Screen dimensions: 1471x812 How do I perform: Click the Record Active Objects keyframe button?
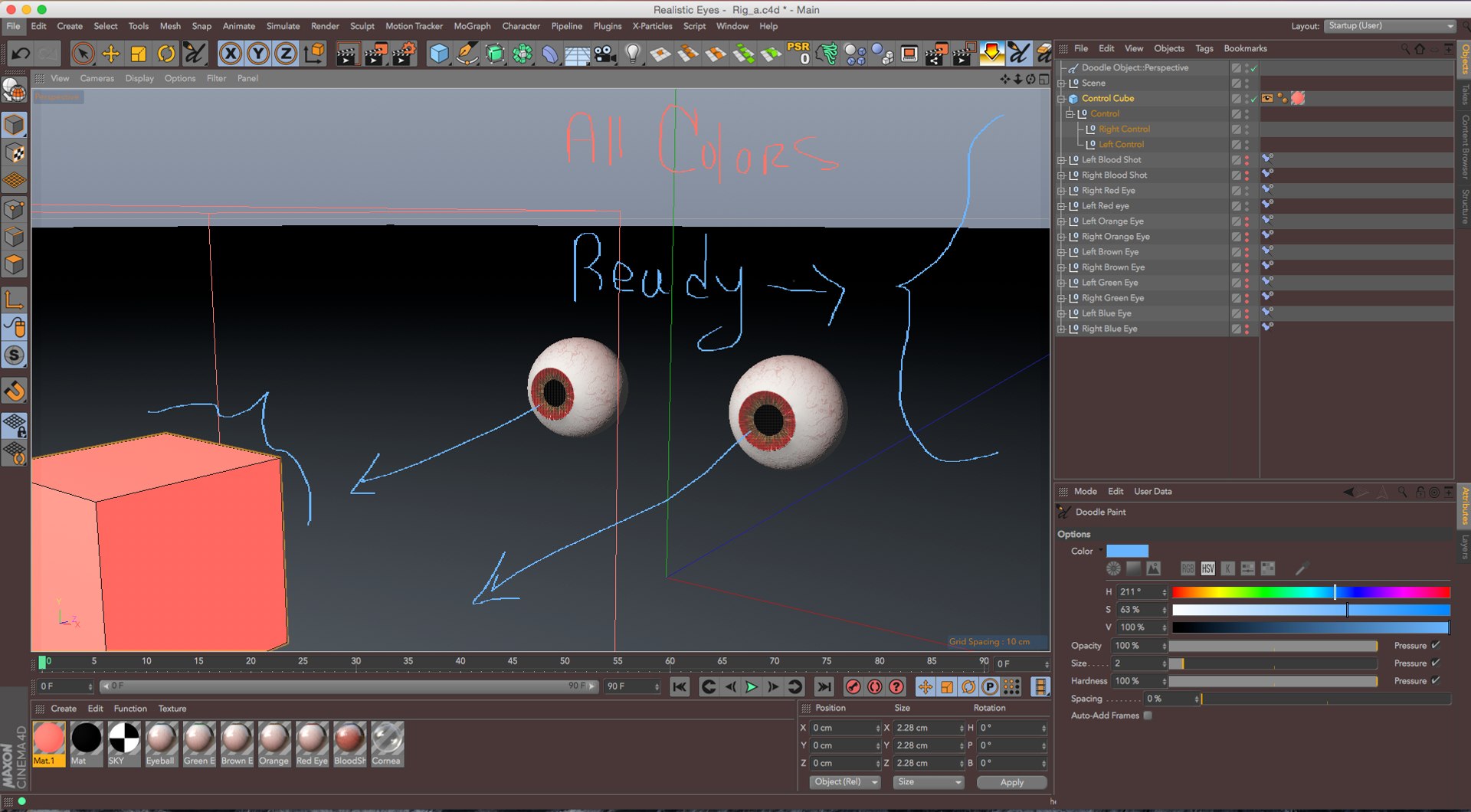pyautogui.click(x=853, y=687)
